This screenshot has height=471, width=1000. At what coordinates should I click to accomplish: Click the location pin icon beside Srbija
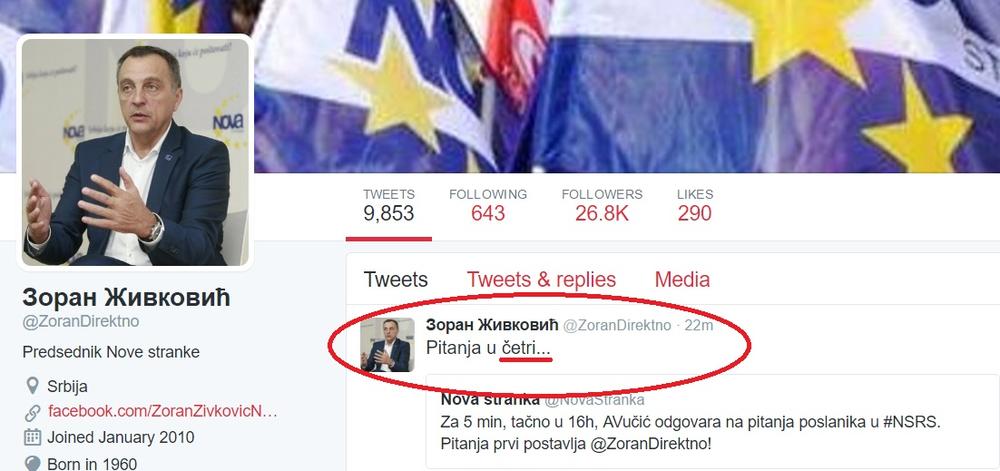click(31, 386)
